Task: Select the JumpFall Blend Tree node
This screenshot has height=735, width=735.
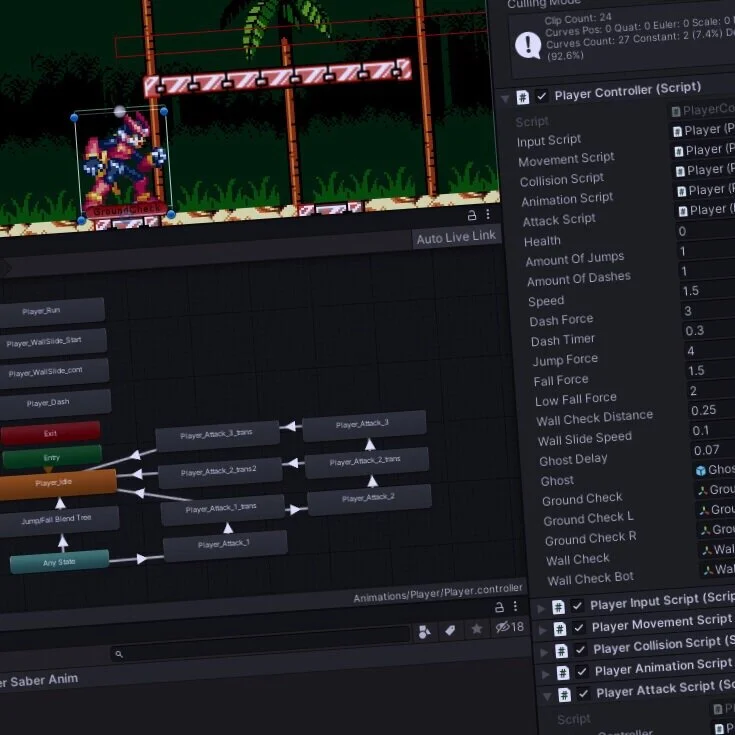Action: 58,520
